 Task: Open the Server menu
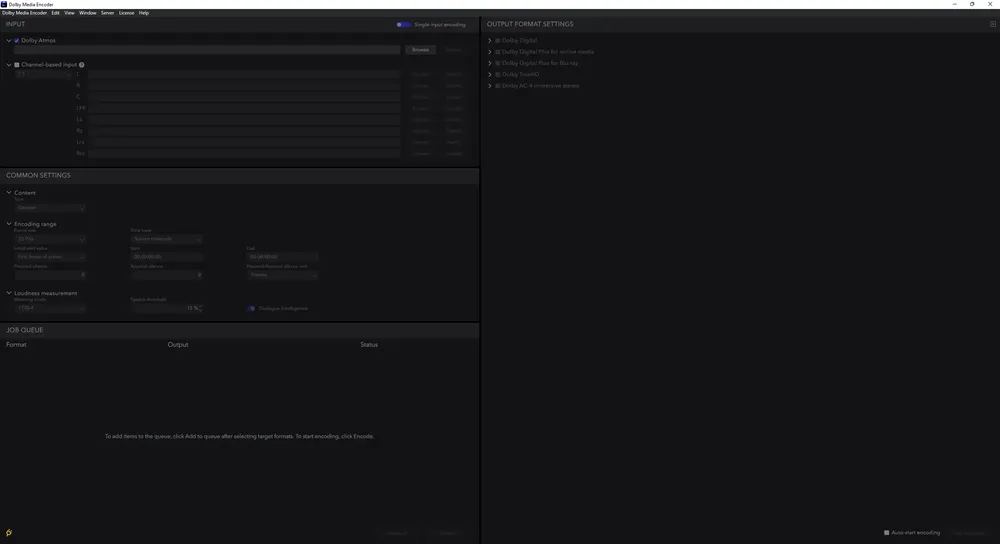(x=107, y=13)
